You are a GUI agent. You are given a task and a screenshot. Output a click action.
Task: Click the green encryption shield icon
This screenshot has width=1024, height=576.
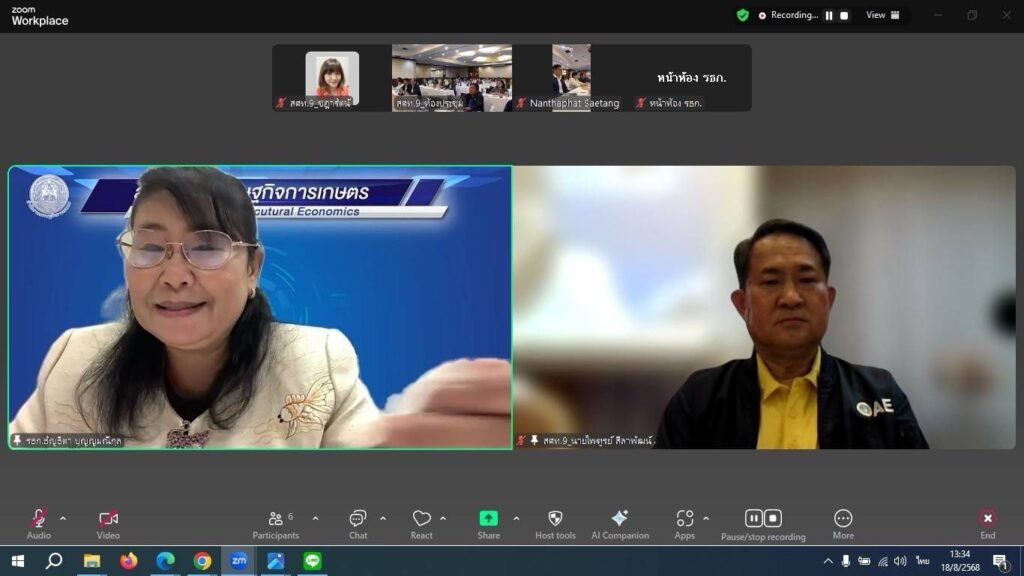click(x=742, y=15)
